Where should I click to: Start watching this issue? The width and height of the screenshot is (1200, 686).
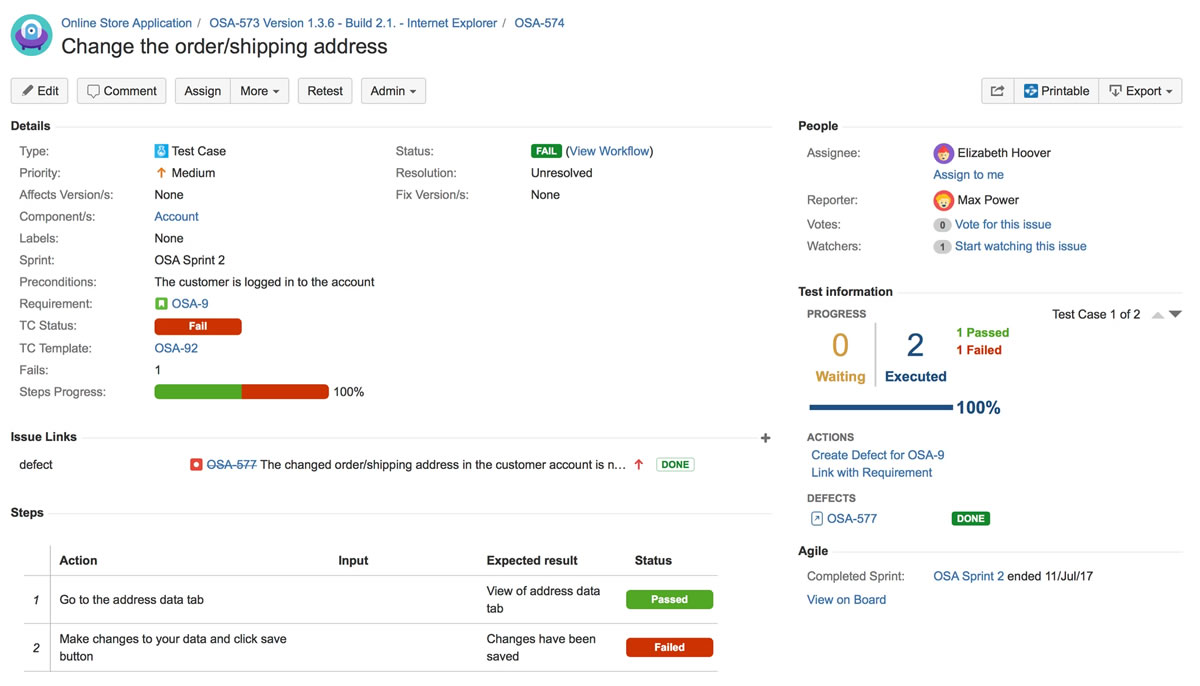pyautogui.click(x=1020, y=246)
